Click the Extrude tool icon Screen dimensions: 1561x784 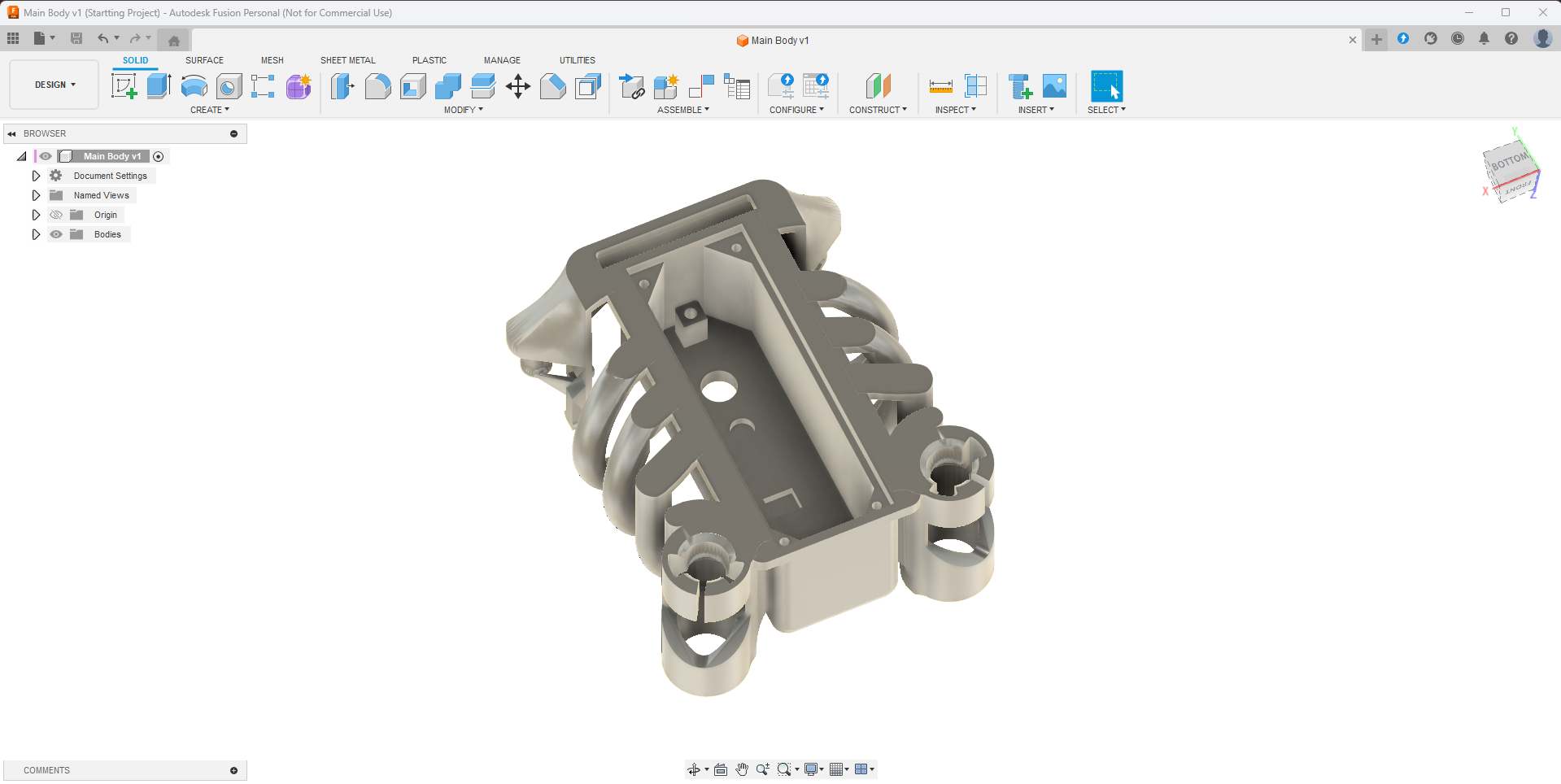(159, 86)
